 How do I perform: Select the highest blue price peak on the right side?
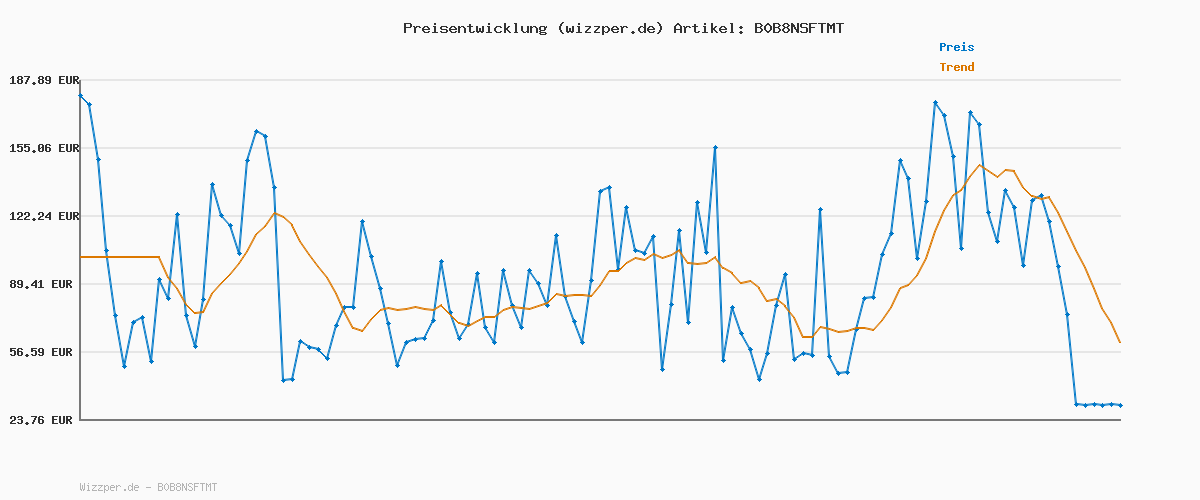tap(935, 102)
